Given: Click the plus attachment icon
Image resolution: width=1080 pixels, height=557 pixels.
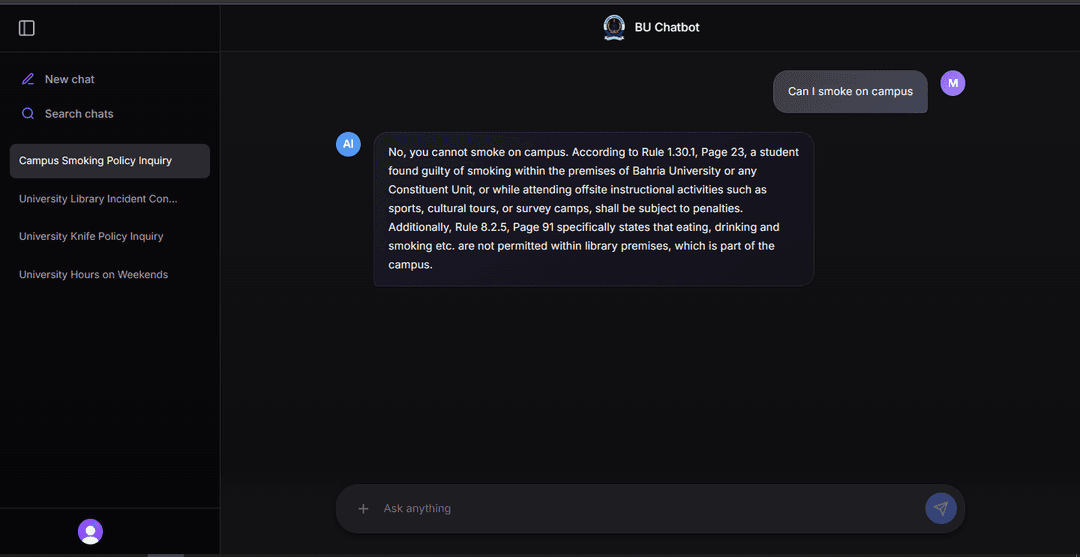Looking at the screenshot, I should coord(363,509).
